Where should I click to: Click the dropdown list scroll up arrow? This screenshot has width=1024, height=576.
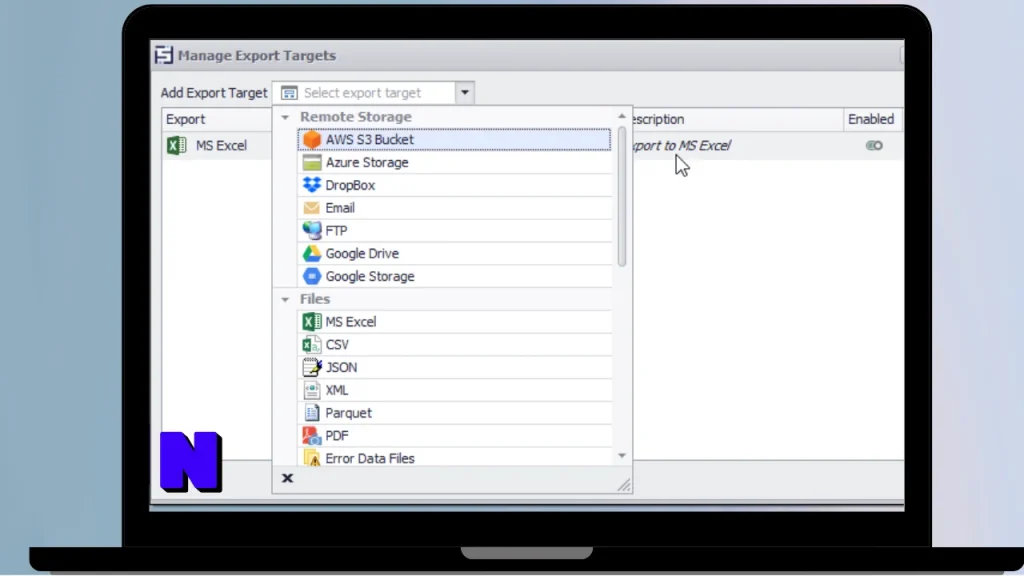[622, 116]
